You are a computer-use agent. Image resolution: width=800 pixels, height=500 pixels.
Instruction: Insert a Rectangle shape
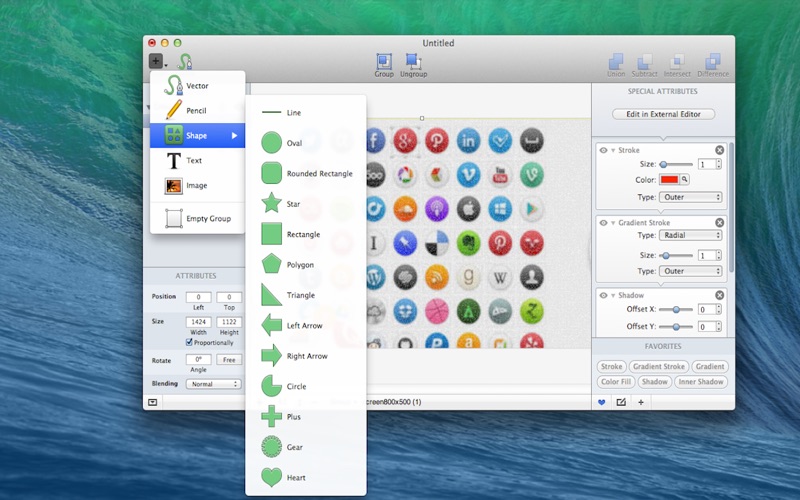(x=306, y=234)
